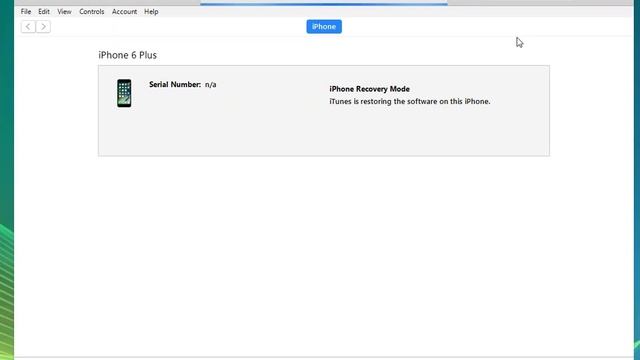Viewport: 640px width, 360px height.
Task: Click the iPhone device picture icon
Action: coord(124,93)
